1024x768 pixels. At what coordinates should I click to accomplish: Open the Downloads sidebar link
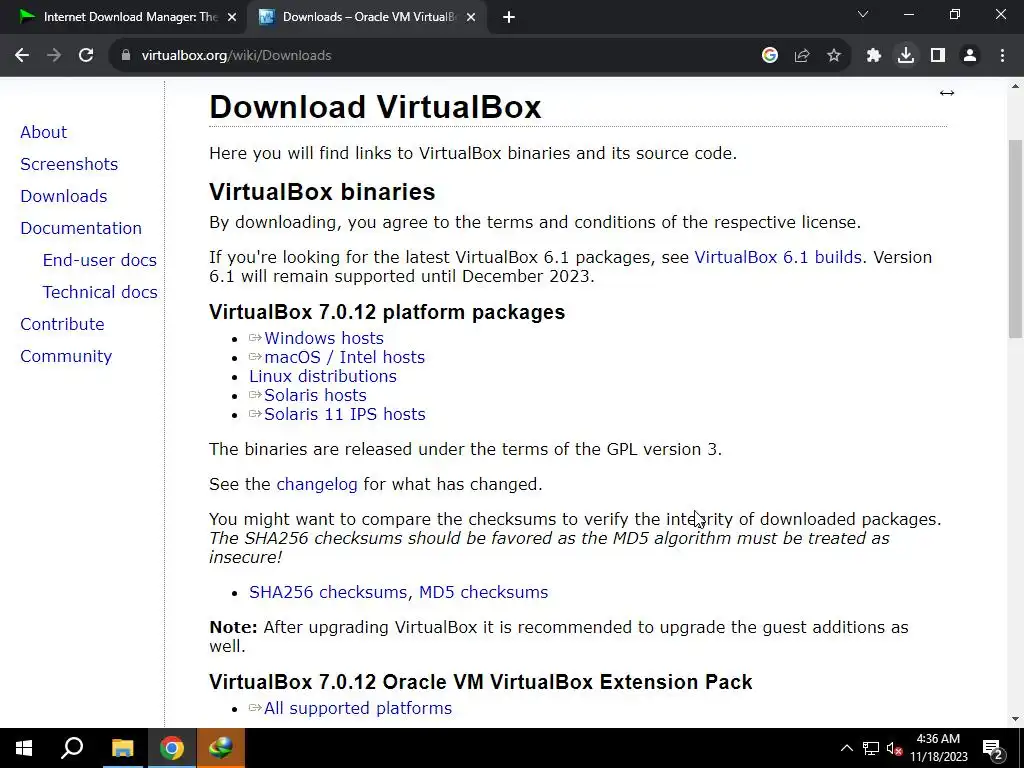64,196
